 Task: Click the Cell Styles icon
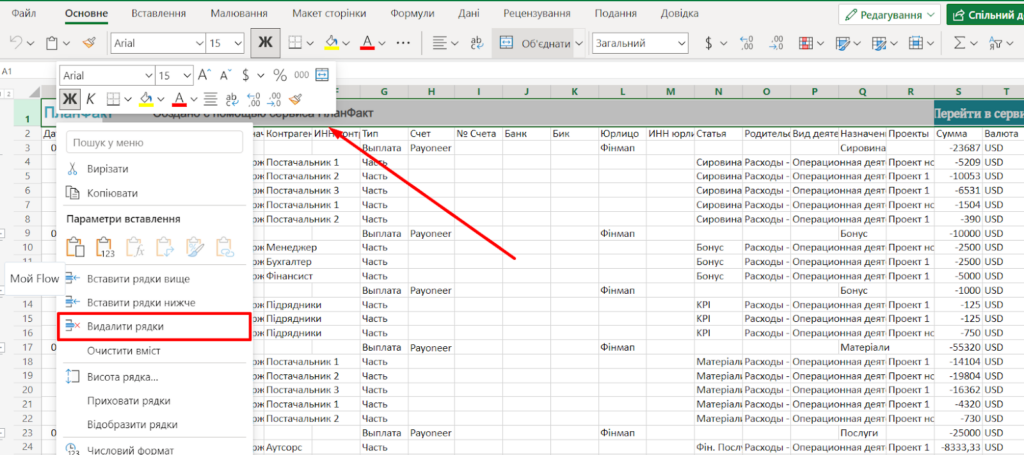pyautogui.click(x=880, y=43)
